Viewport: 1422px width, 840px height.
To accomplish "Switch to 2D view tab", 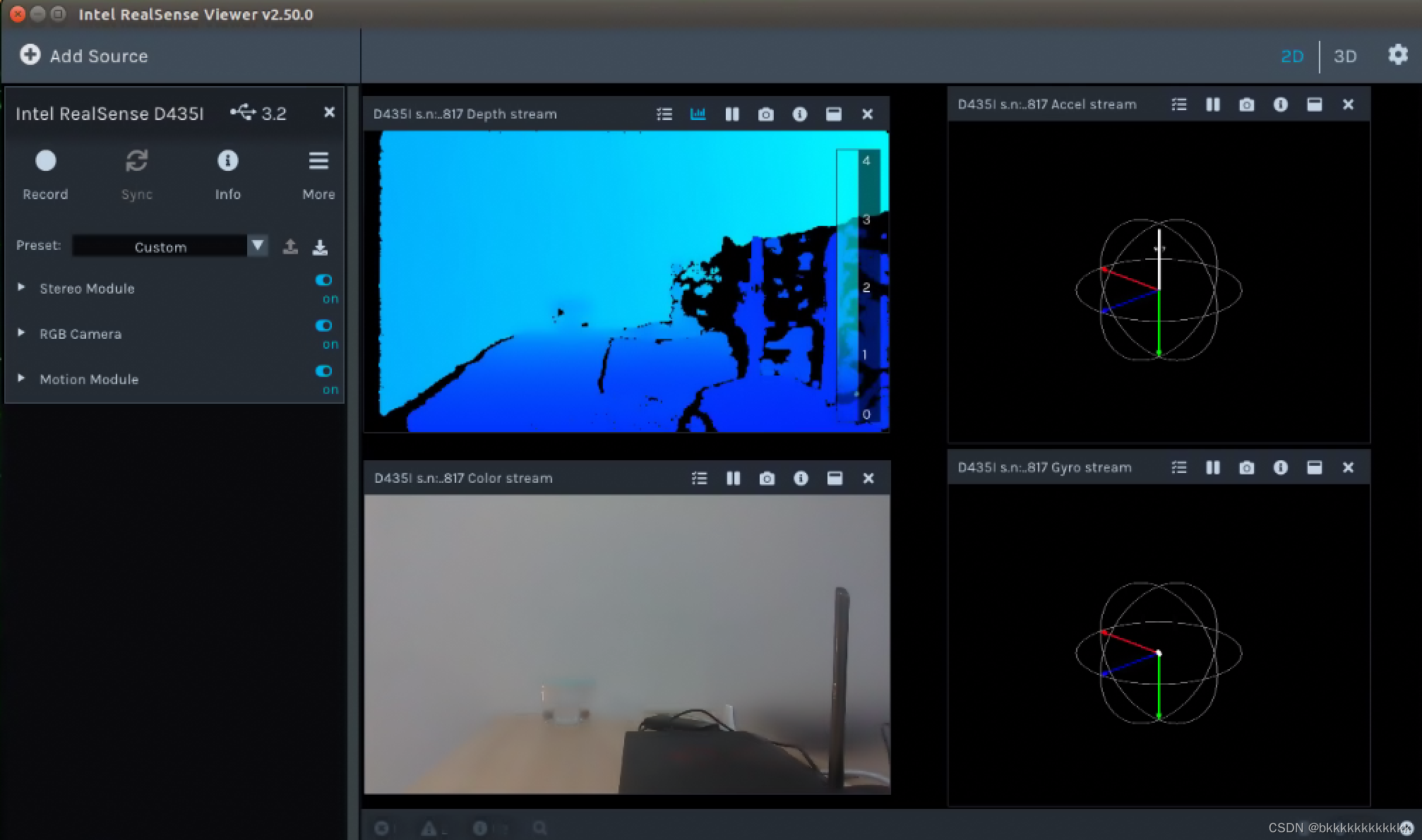I will (x=1292, y=56).
